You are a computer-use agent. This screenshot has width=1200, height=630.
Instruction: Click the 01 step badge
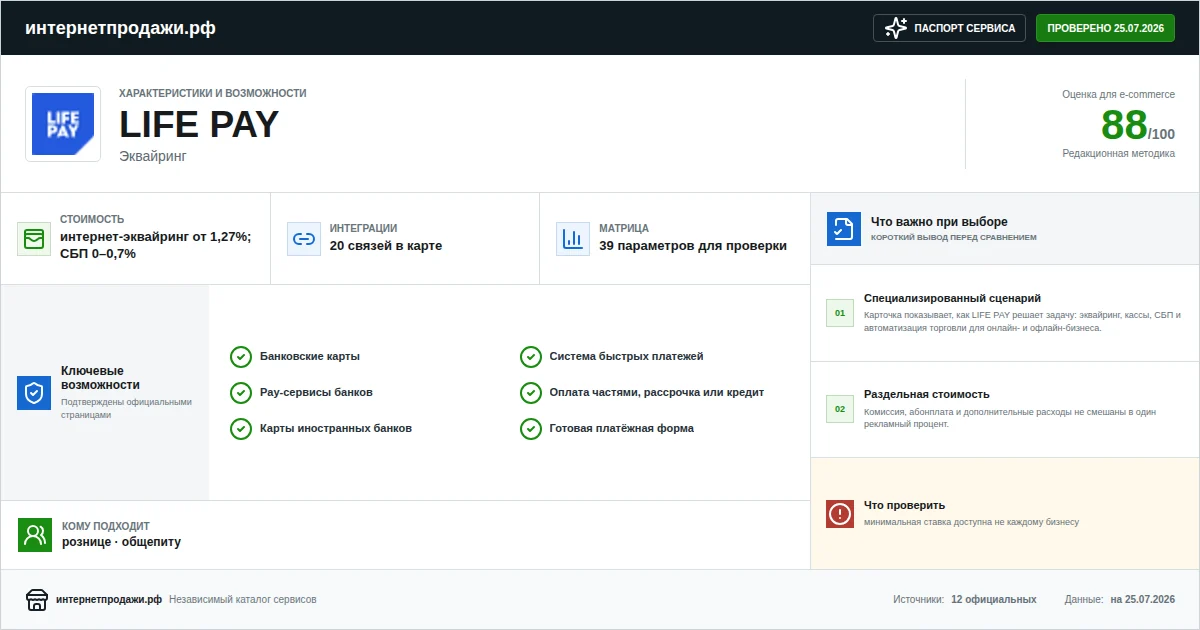pos(840,313)
